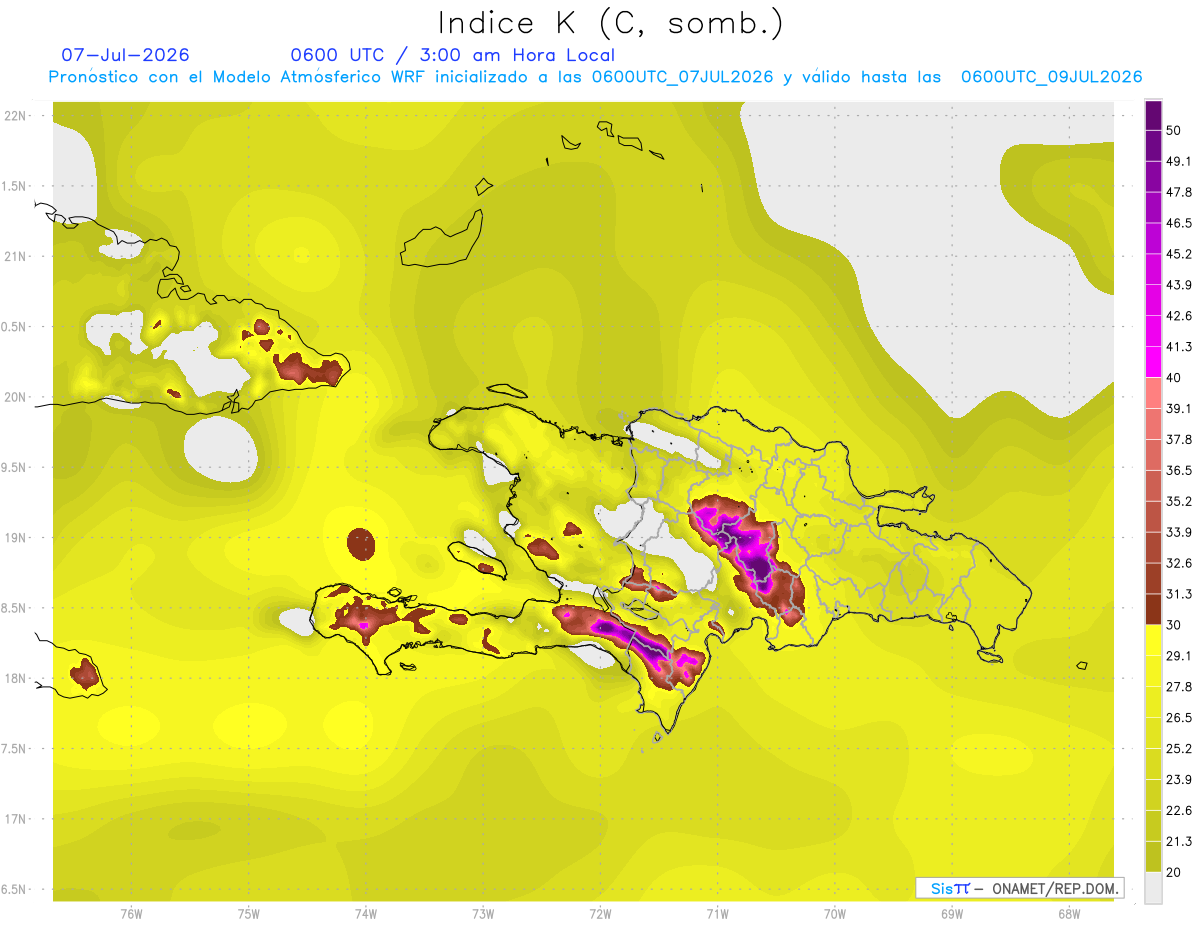The height and width of the screenshot is (927, 1200).
Task: Pick the bright yellow swatch between 29.1 and 30
Action: point(1154,641)
